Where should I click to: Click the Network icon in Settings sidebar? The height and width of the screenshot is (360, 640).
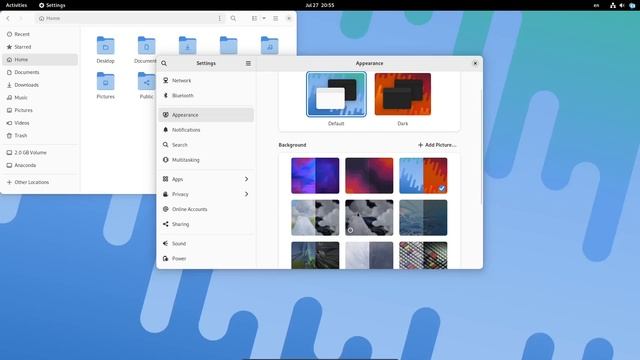[x=165, y=80]
